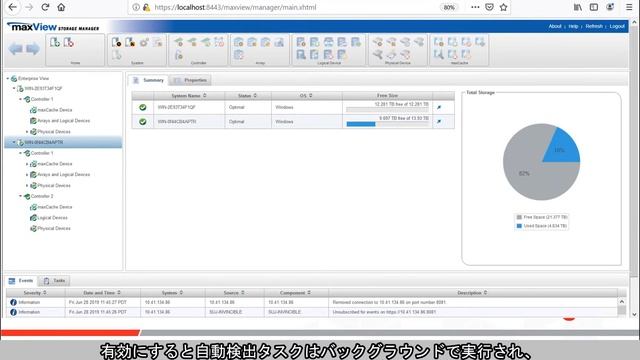Collapse the WIN-2E93T34F1QF system node
This screenshot has height=360, width=640.
pyautogui.click(x=14, y=88)
